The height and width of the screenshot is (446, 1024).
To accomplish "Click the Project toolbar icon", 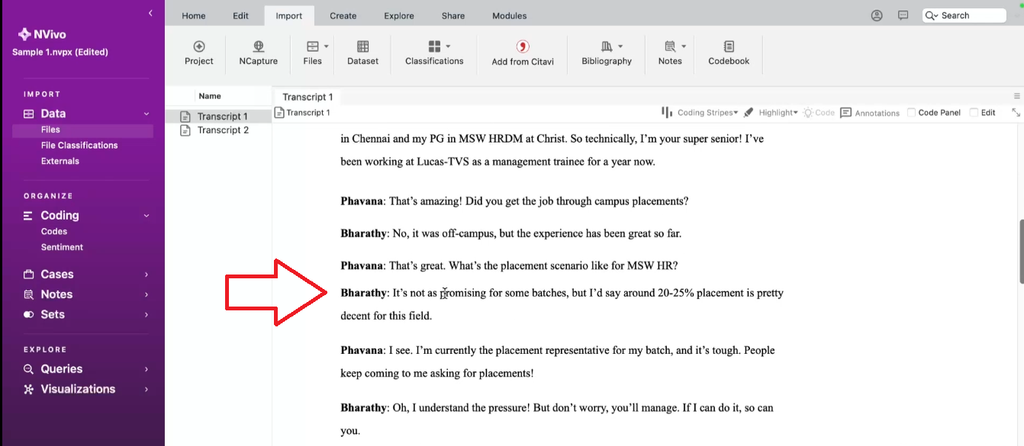I will (199, 46).
